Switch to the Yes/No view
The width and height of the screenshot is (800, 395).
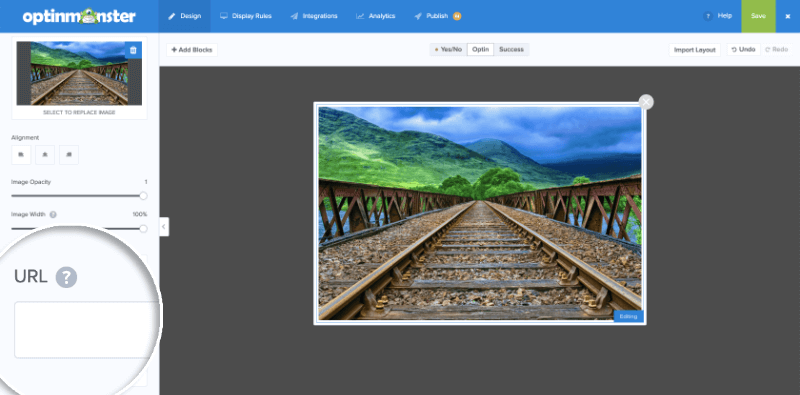click(448, 50)
